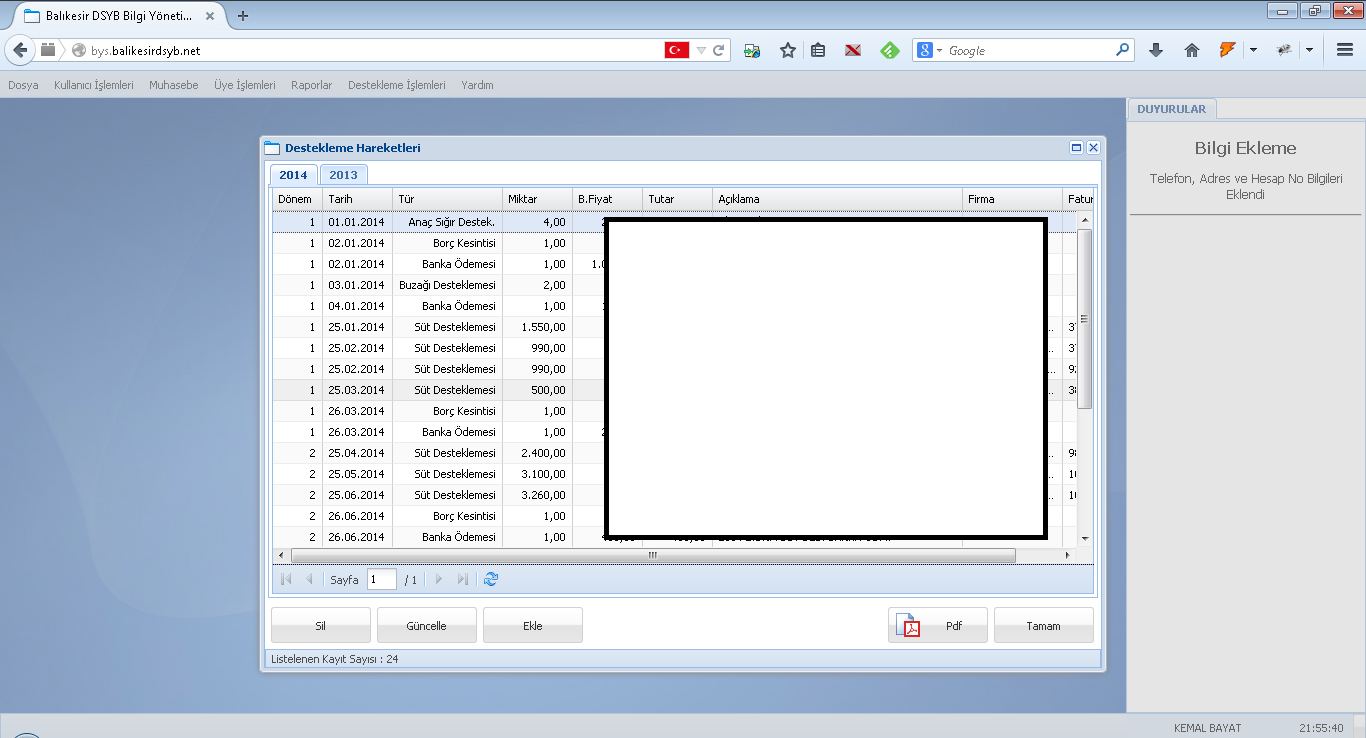Click the Güncelle button
Screen dimensions: 1366x738
pos(426,626)
